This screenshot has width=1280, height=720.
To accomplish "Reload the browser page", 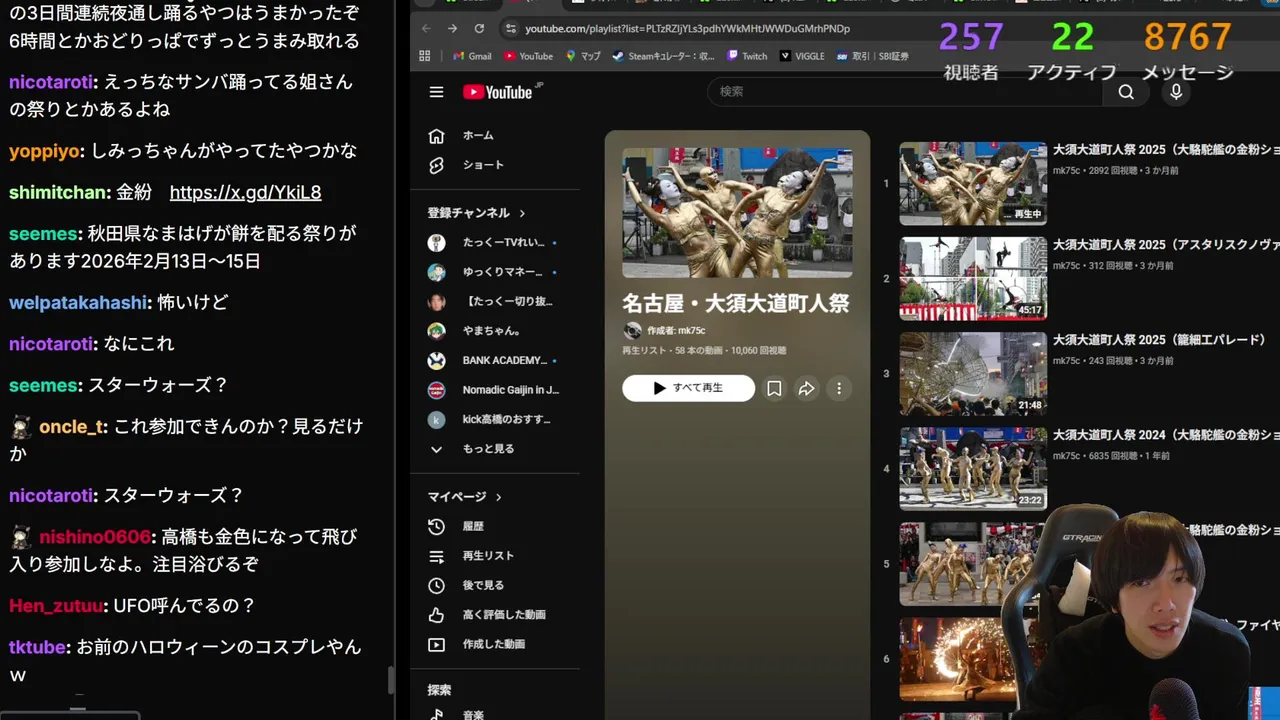I will [x=479, y=29].
